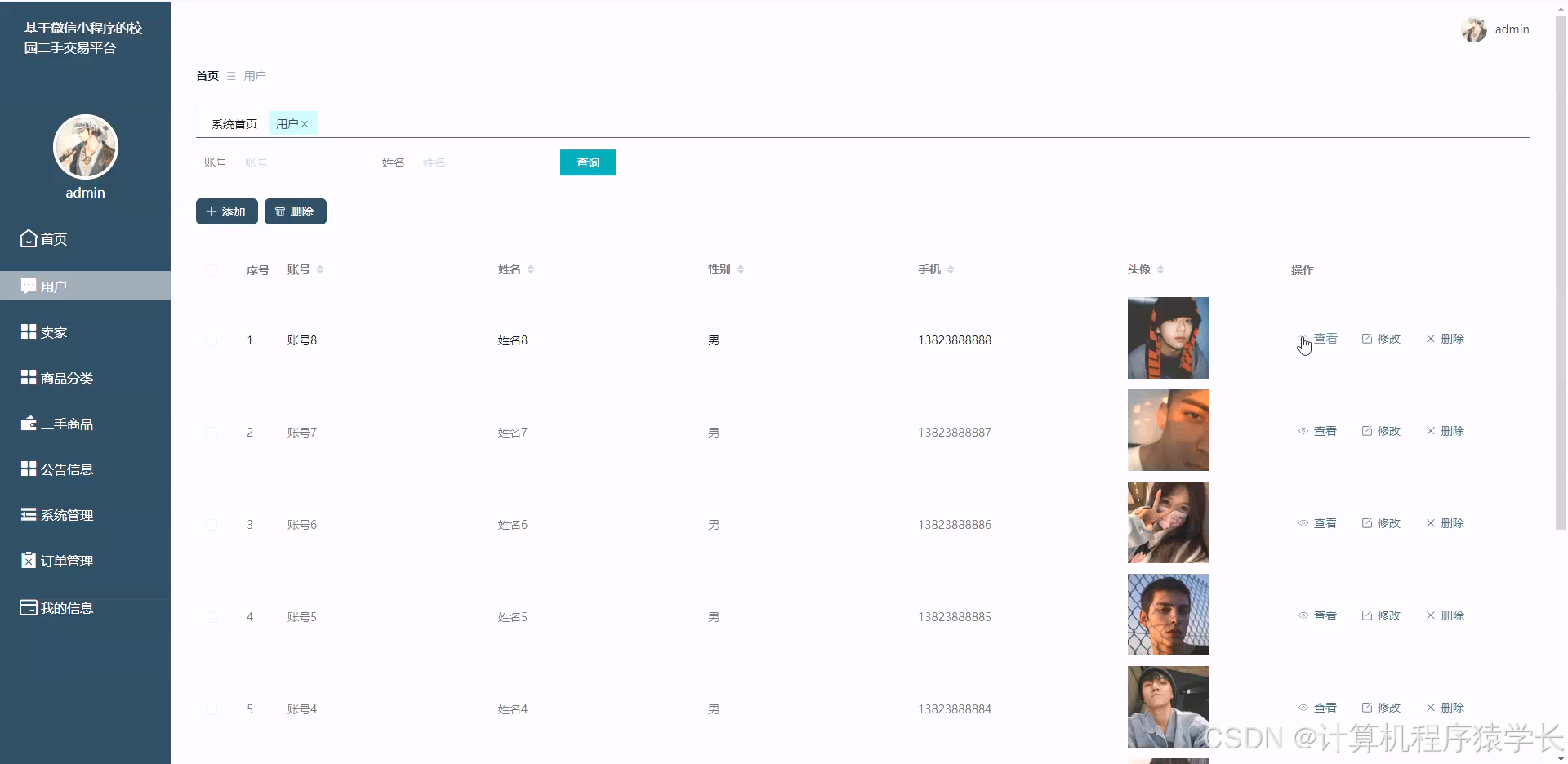
Task: Open the 公告信息 sidebar menu
Action: click(x=85, y=469)
